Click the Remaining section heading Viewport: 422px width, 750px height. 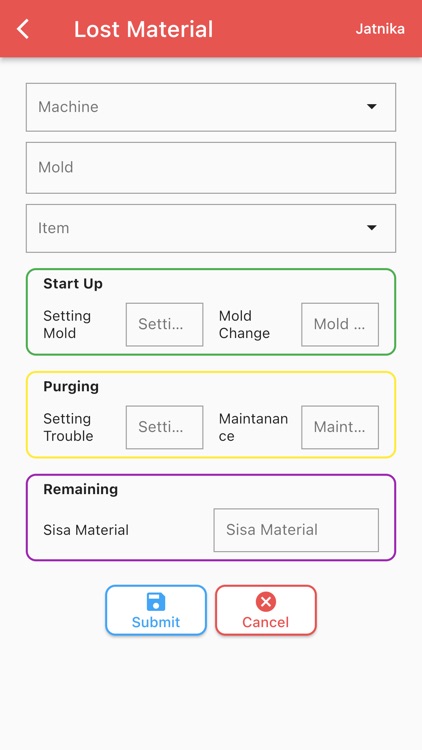coord(80,489)
